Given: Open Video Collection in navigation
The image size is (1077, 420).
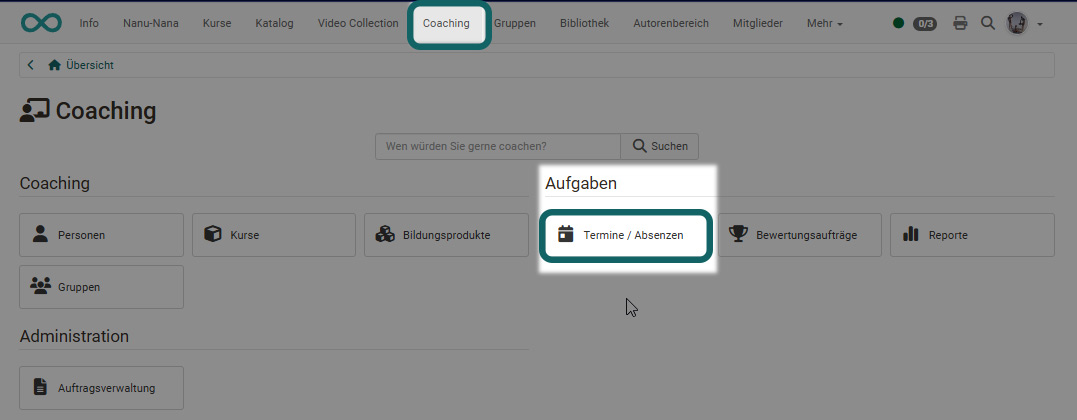Looking at the screenshot, I should pos(358,23).
